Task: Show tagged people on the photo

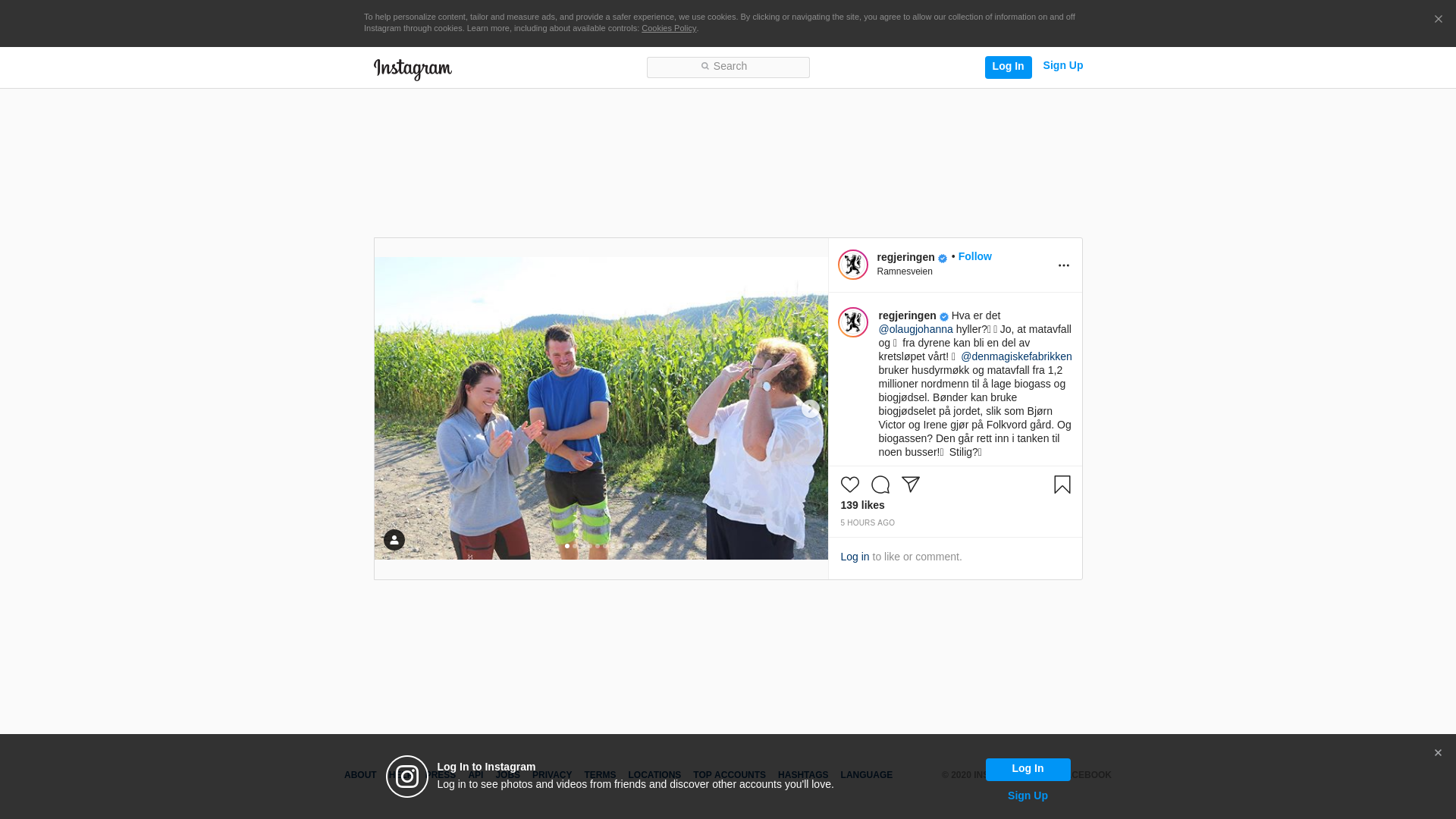Action: 394,540
